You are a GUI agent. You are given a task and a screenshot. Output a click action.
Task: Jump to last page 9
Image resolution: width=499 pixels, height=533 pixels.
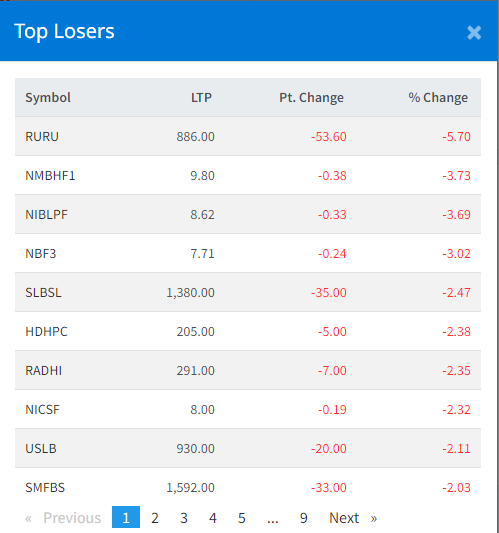(x=304, y=518)
